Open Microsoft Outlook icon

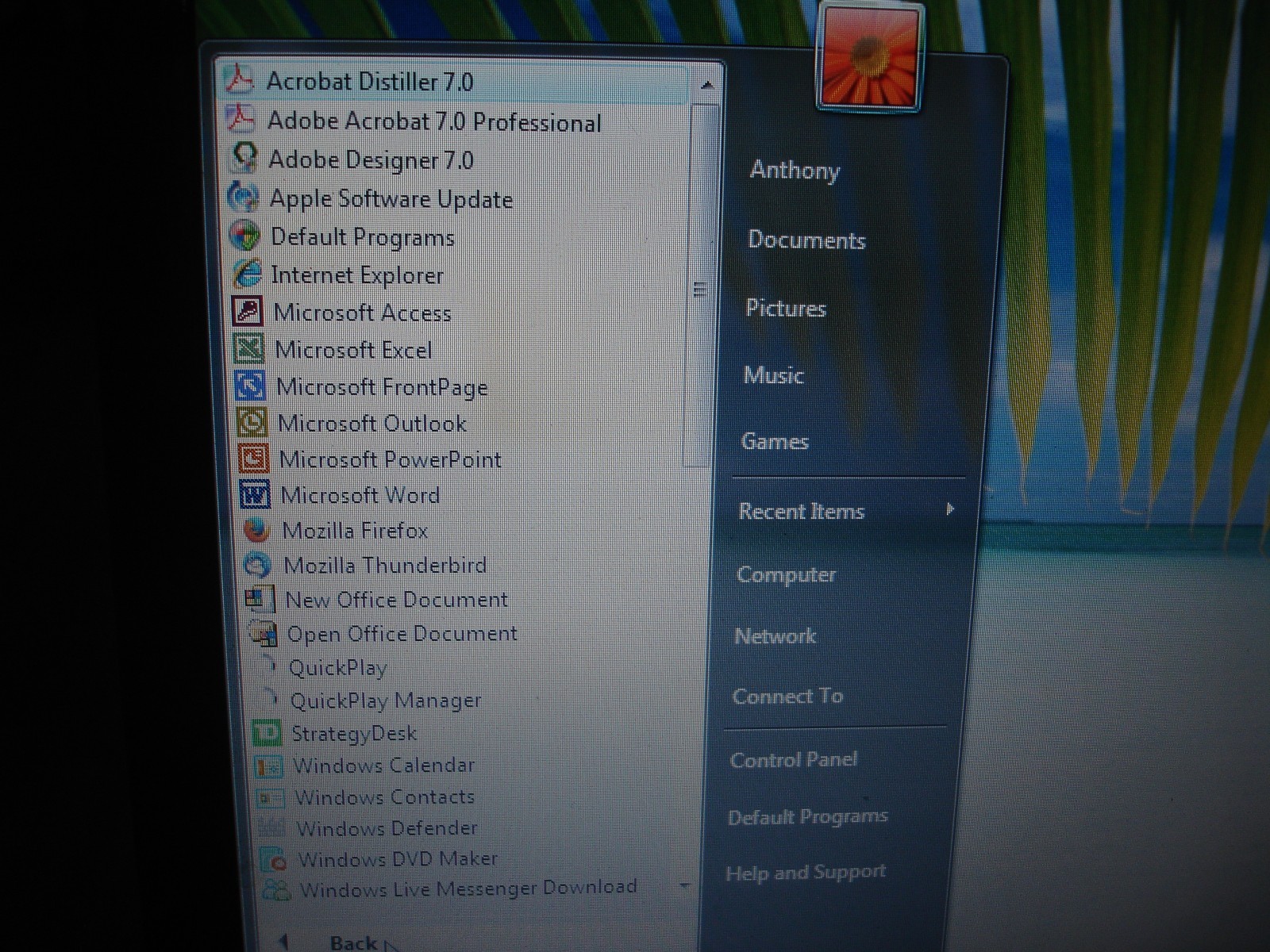252,421
